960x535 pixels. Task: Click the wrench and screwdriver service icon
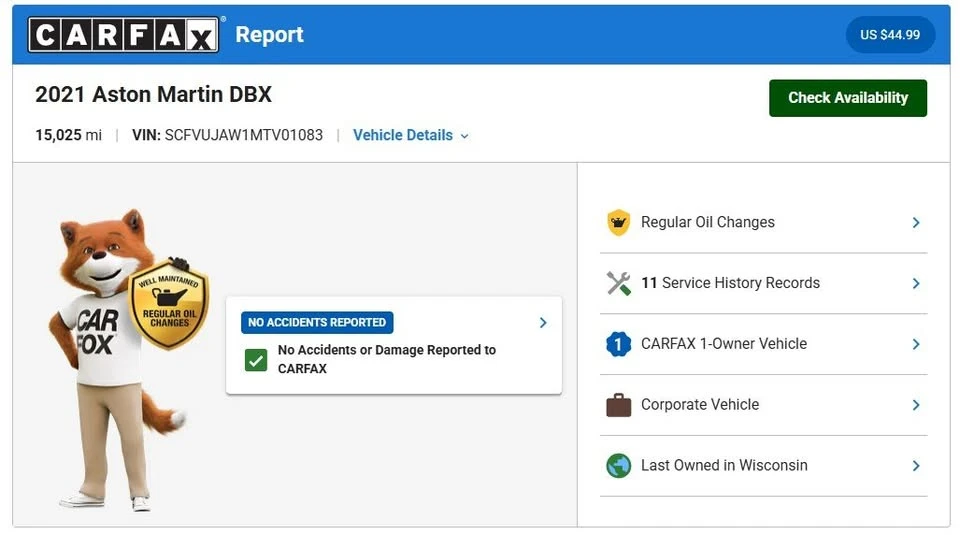(618, 283)
